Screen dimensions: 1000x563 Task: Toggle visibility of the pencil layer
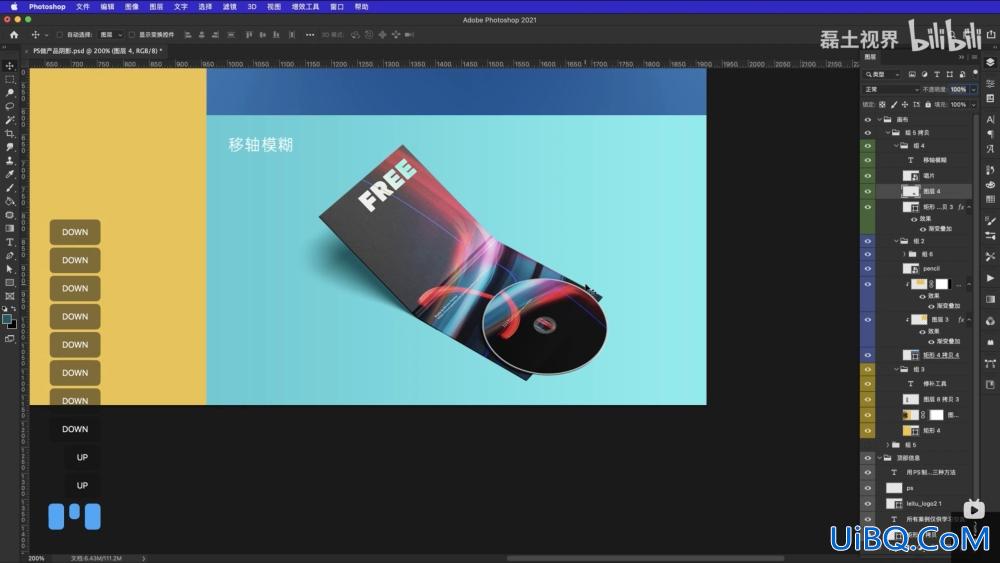(x=867, y=268)
